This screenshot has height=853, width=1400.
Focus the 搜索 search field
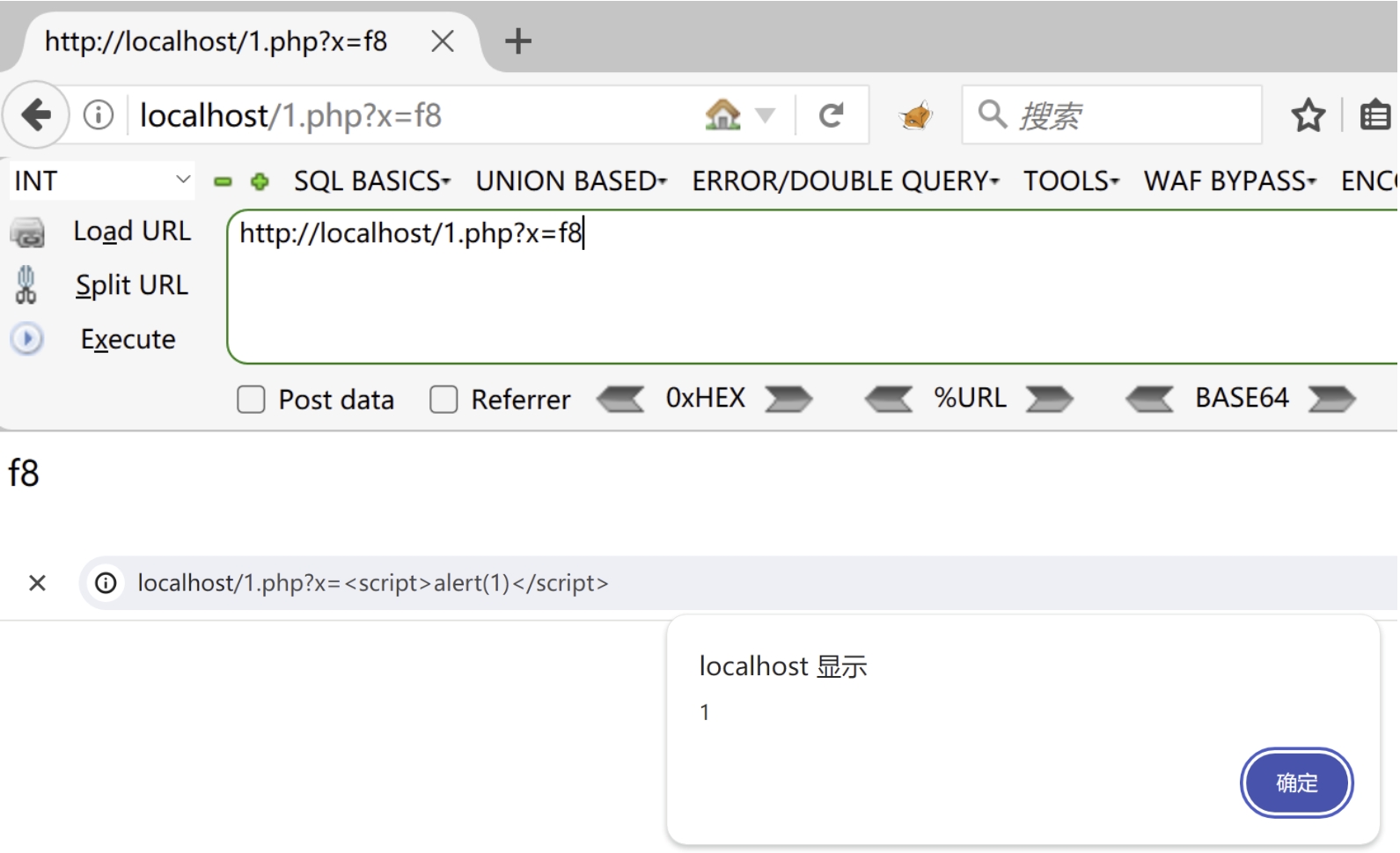1111,114
